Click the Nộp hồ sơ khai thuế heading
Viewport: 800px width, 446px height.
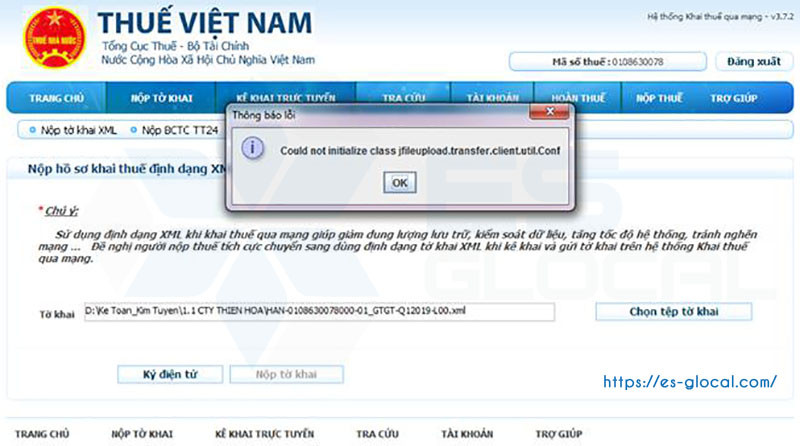tap(126, 169)
